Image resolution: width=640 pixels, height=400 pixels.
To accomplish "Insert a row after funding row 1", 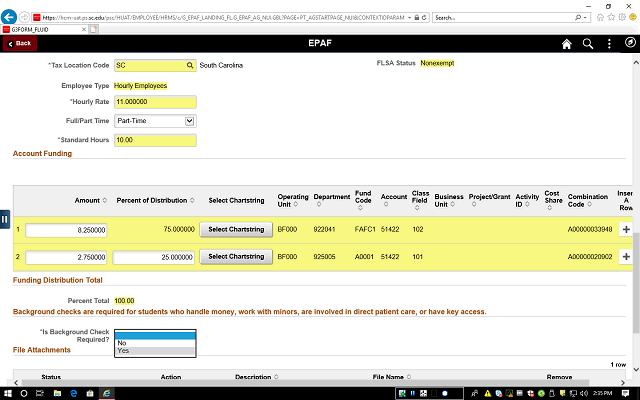I will point(626,229).
